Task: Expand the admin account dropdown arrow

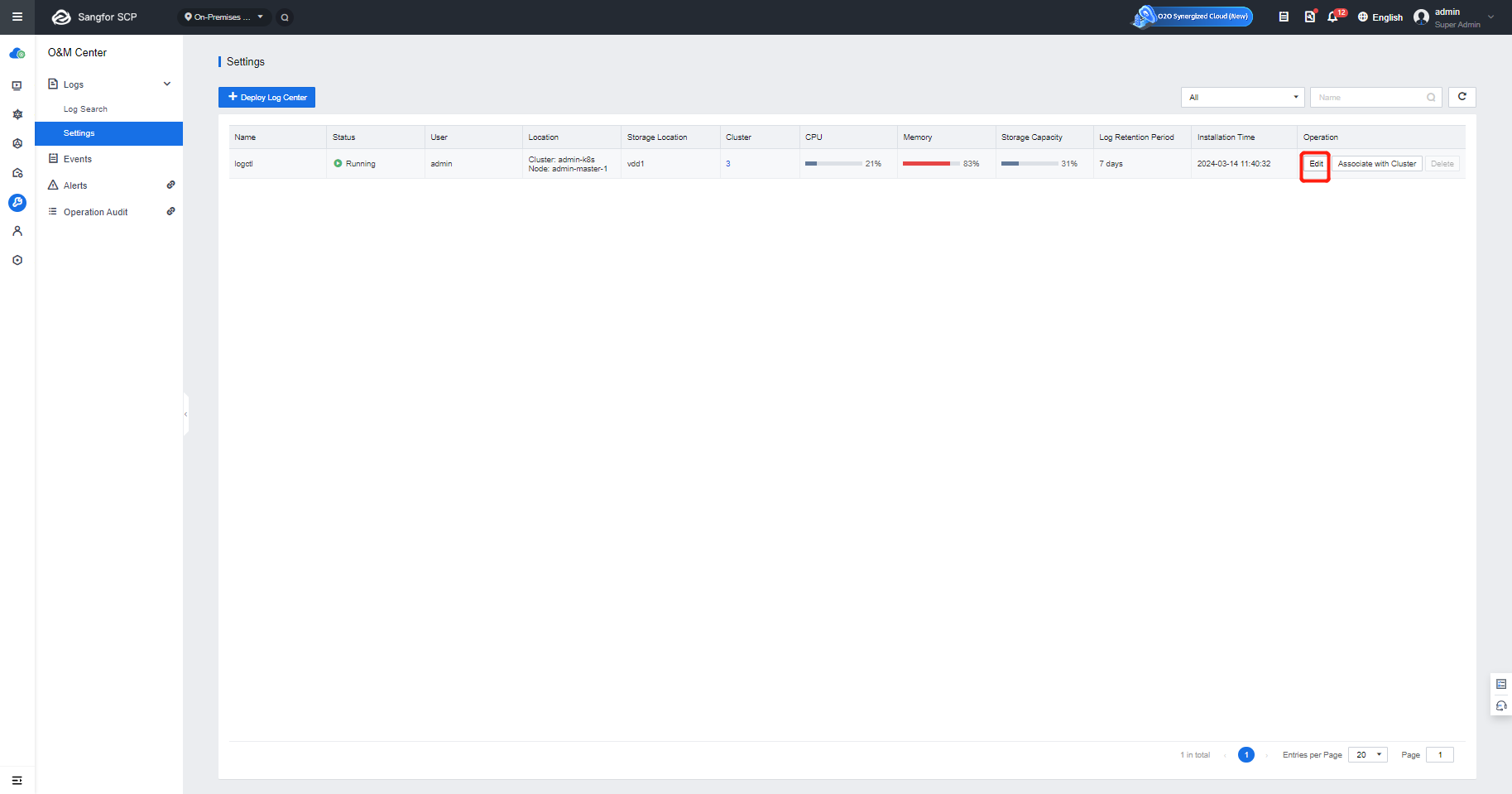Action: click(1491, 17)
